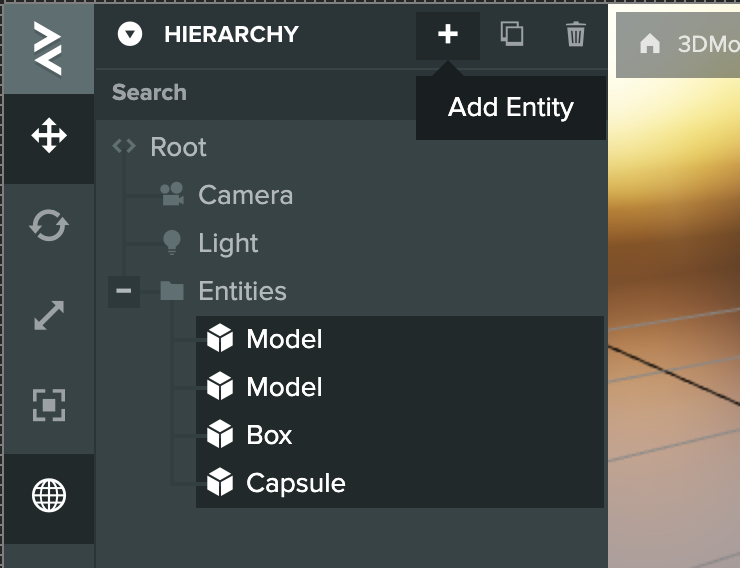740x568 pixels.
Task: Select the Translate gizmo tool
Action: (49, 137)
